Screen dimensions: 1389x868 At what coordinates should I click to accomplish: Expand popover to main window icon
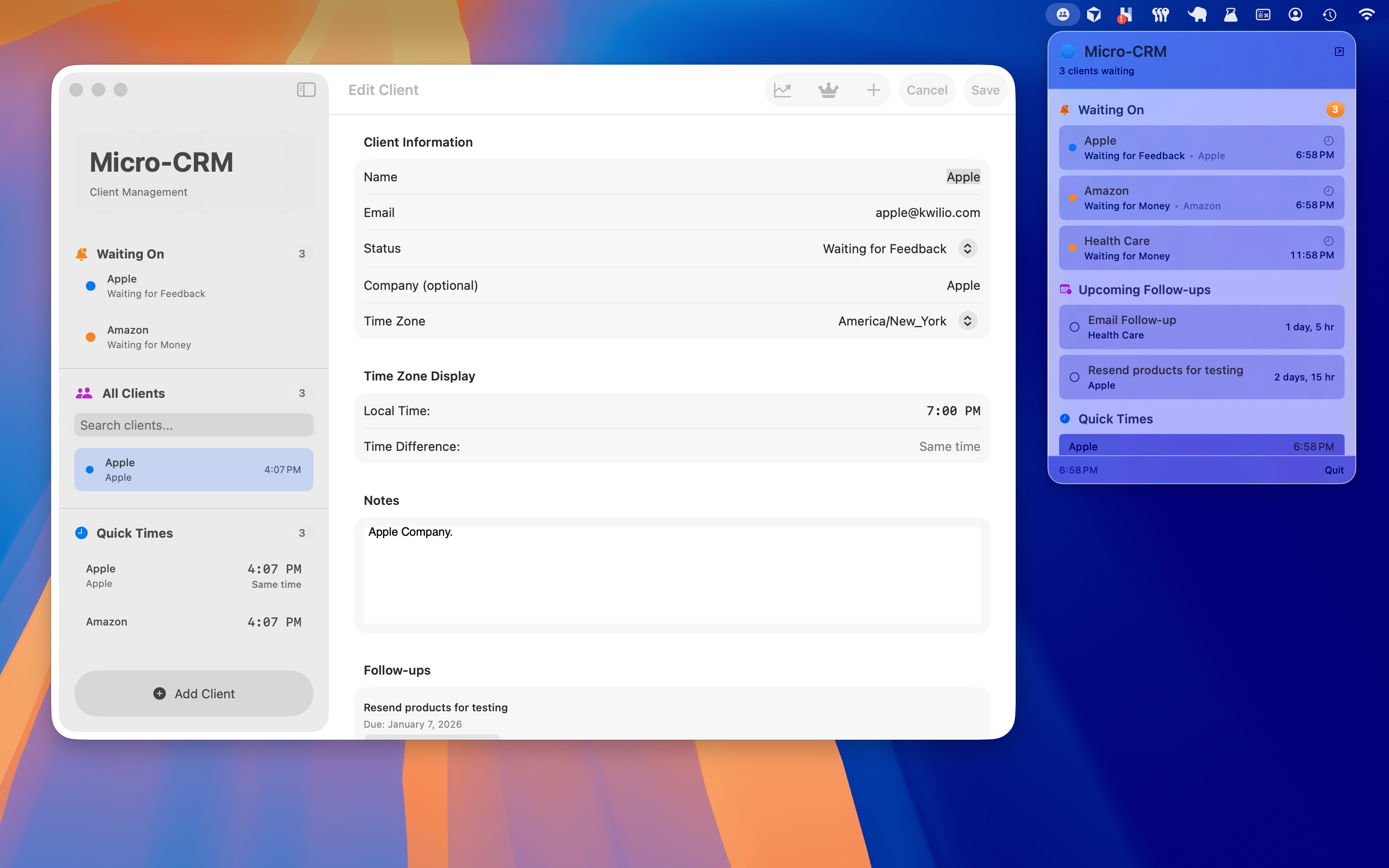1339,52
